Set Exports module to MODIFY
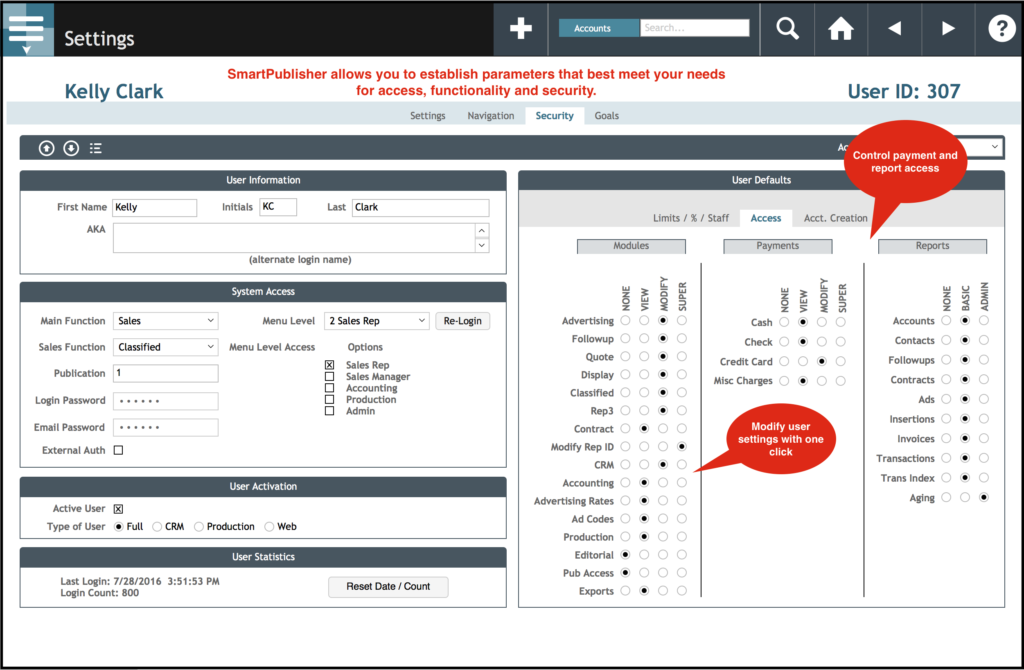1024x670 pixels. [663, 590]
